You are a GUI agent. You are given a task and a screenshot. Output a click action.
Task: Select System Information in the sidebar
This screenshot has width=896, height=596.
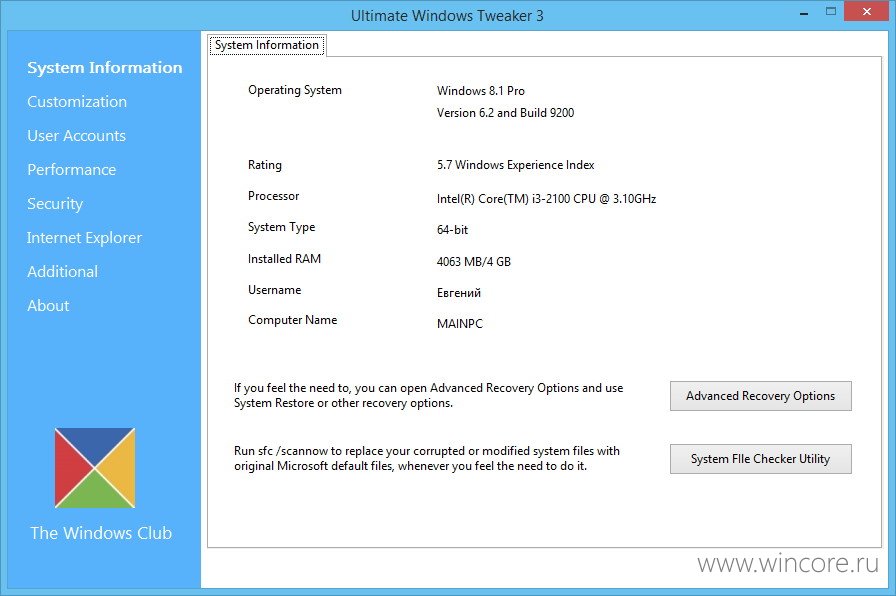[x=105, y=67]
